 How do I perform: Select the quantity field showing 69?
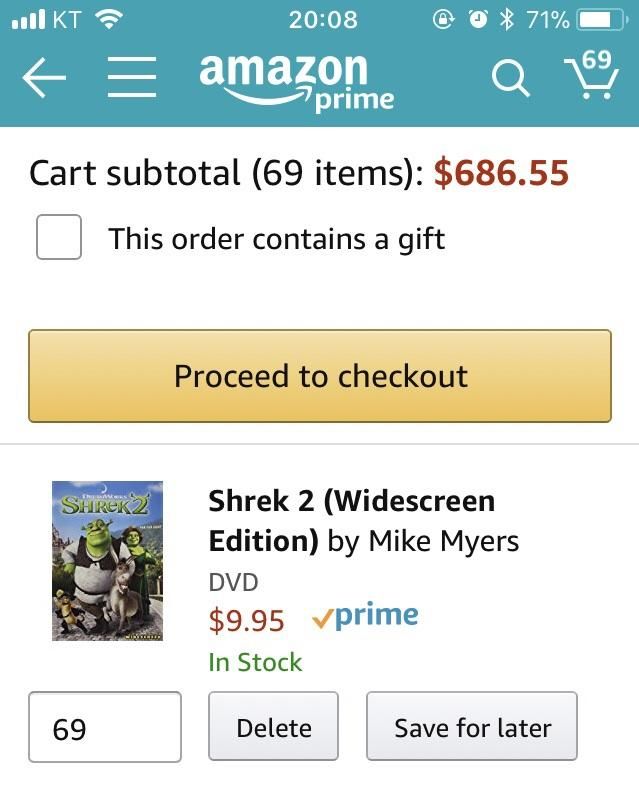105,727
